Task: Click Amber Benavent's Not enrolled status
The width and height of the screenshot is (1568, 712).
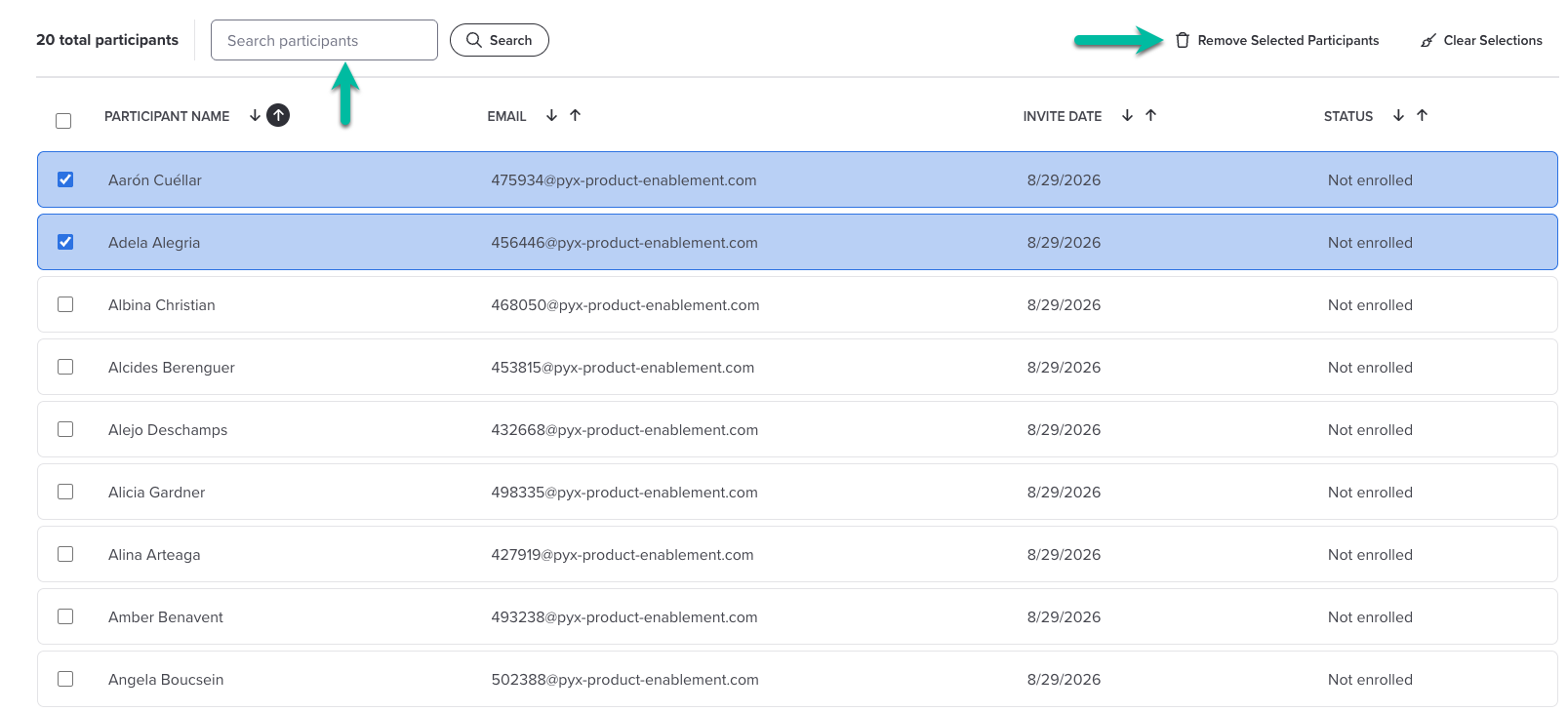Action: pos(1370,617)
